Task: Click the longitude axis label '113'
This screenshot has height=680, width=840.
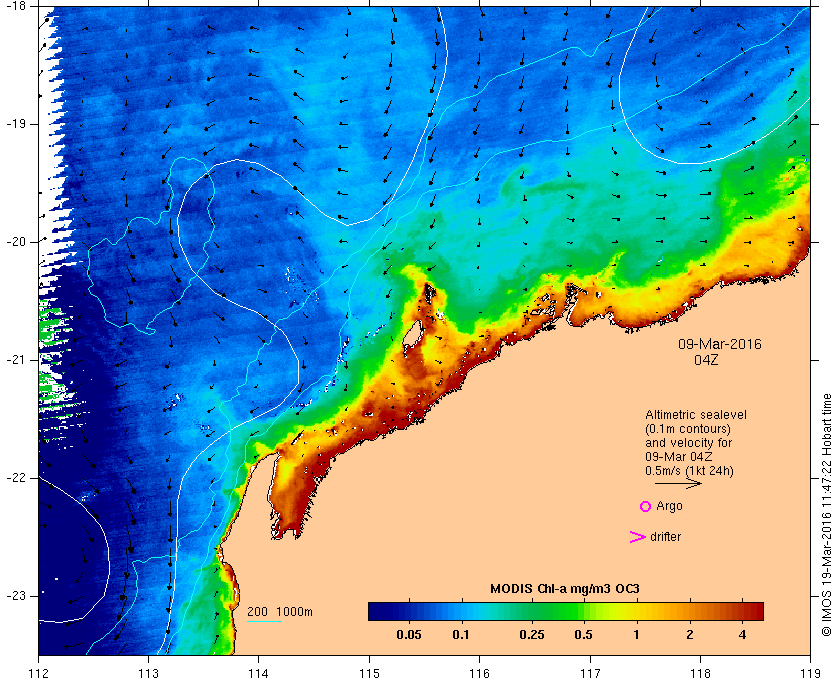Action: [x=148, y=673]
